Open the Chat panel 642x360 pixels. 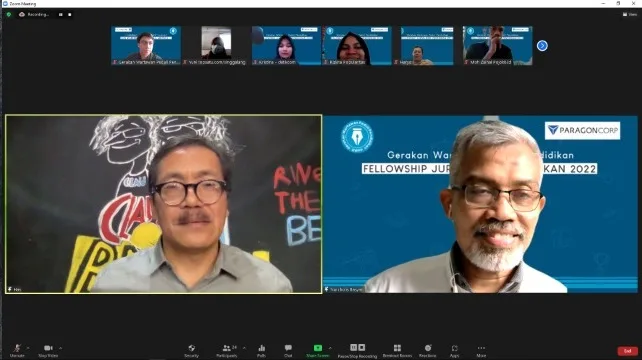coord(288,351)
